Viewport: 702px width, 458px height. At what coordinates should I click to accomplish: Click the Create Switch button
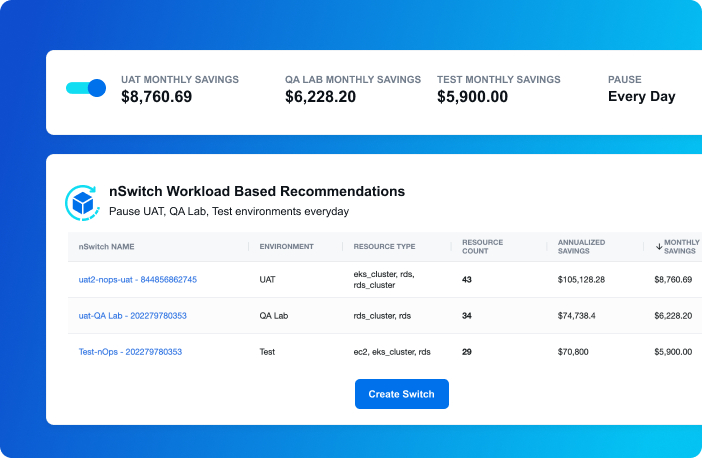click(x=402, y=394)
